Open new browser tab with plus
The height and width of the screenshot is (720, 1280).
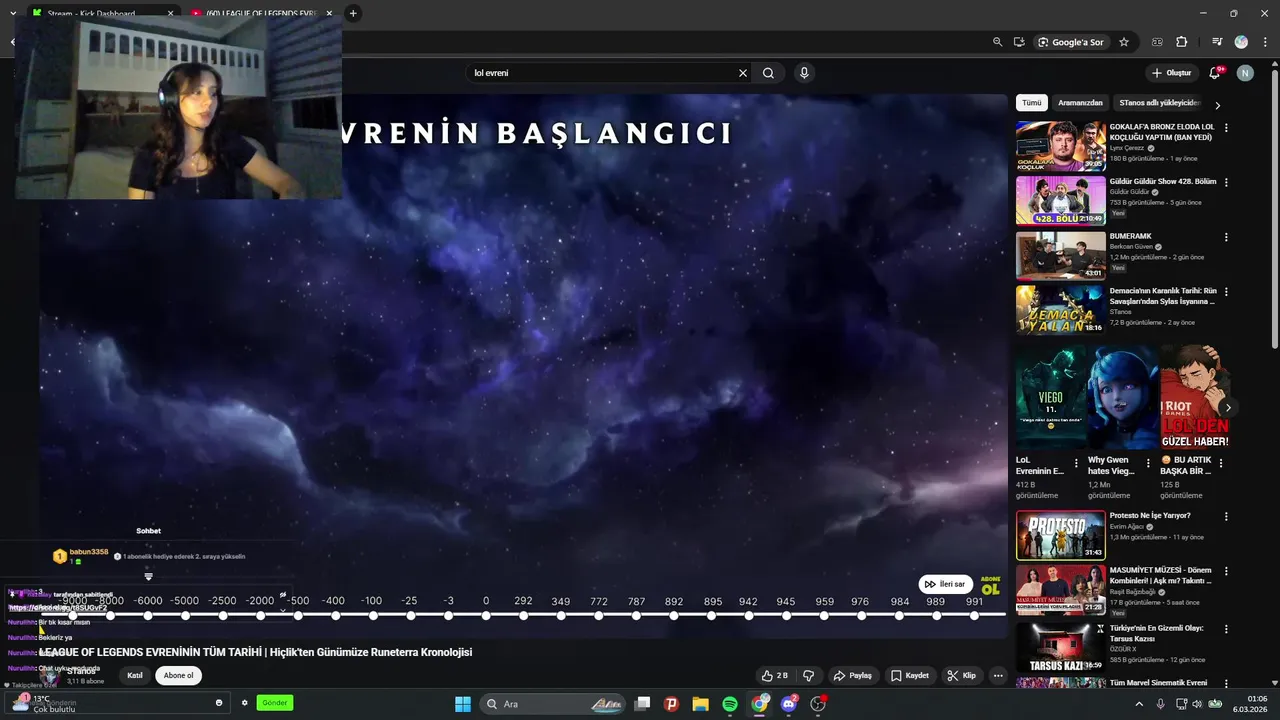353,13
